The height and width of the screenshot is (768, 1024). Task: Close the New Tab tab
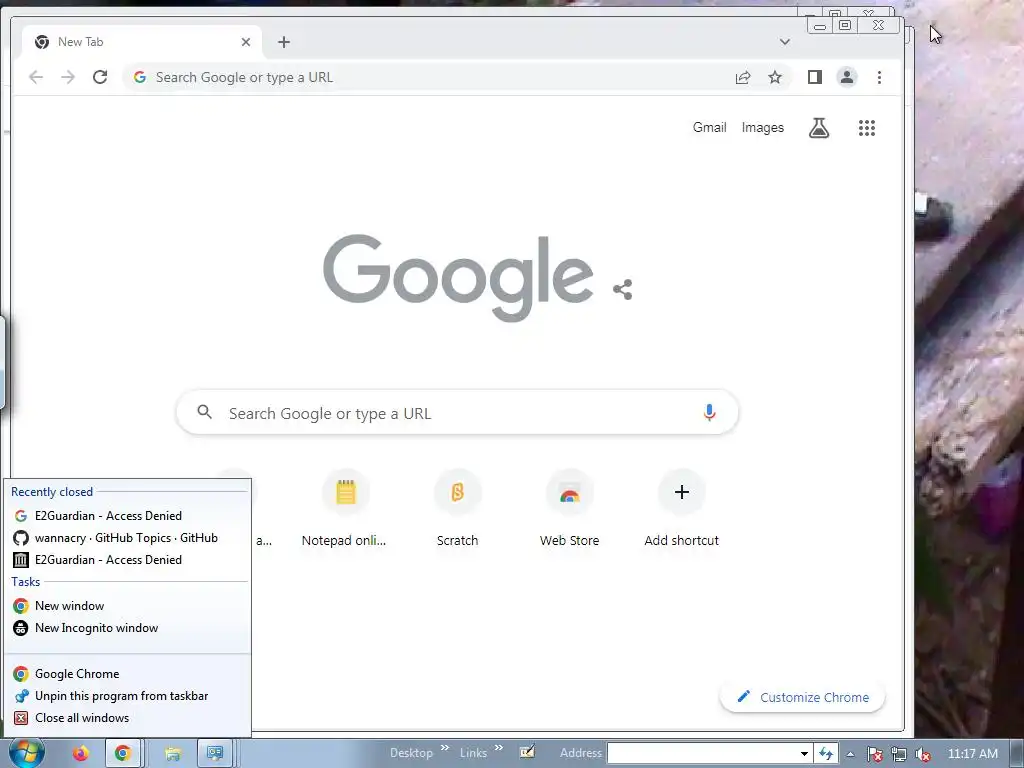coord(246,42)
